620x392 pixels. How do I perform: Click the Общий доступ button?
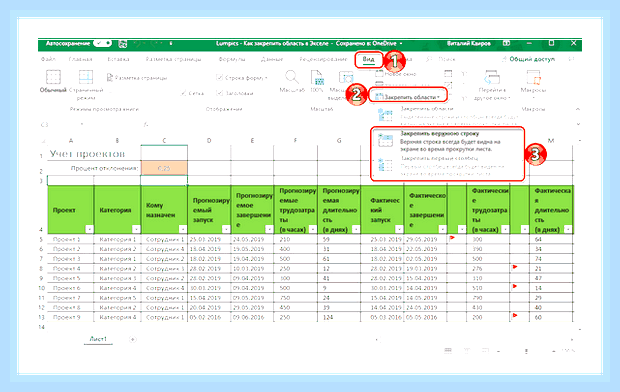pos(528,59)
